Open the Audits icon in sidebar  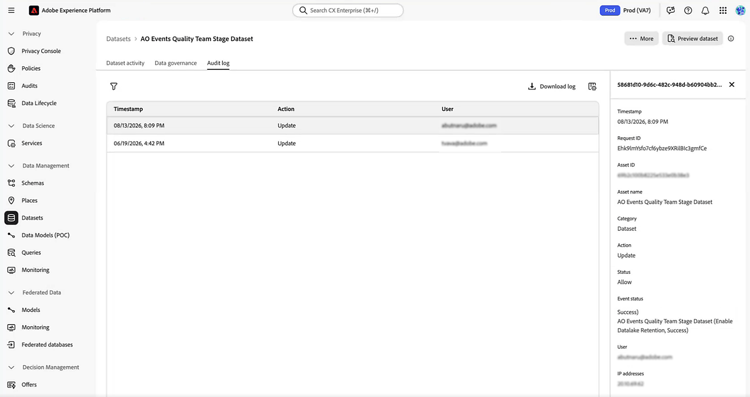[x=11, y=86]
